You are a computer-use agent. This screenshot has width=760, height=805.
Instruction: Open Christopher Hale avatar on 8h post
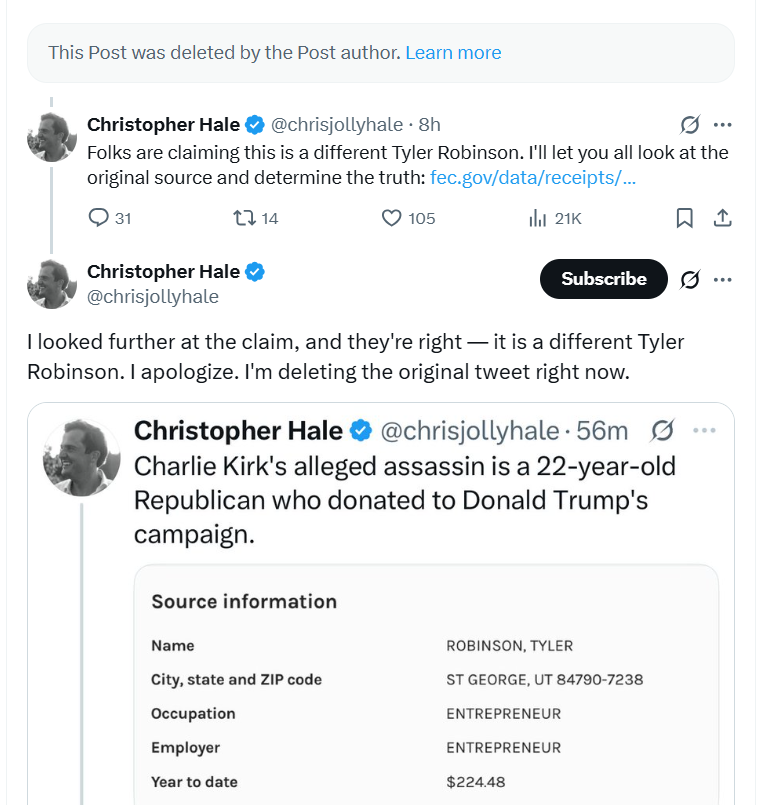[x=51, y=137]
